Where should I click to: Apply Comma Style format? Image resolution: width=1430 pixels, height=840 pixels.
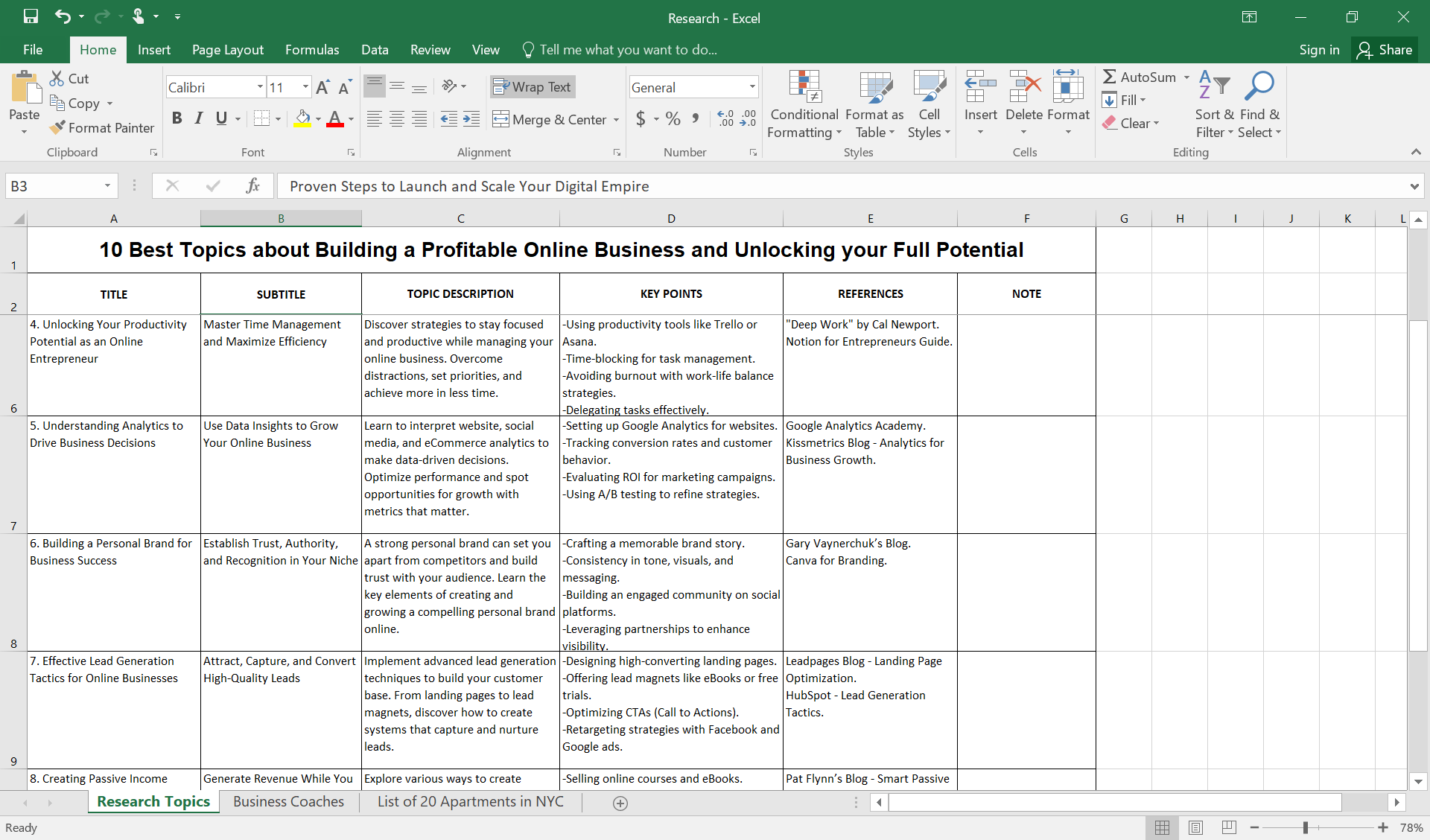(696, 119)
